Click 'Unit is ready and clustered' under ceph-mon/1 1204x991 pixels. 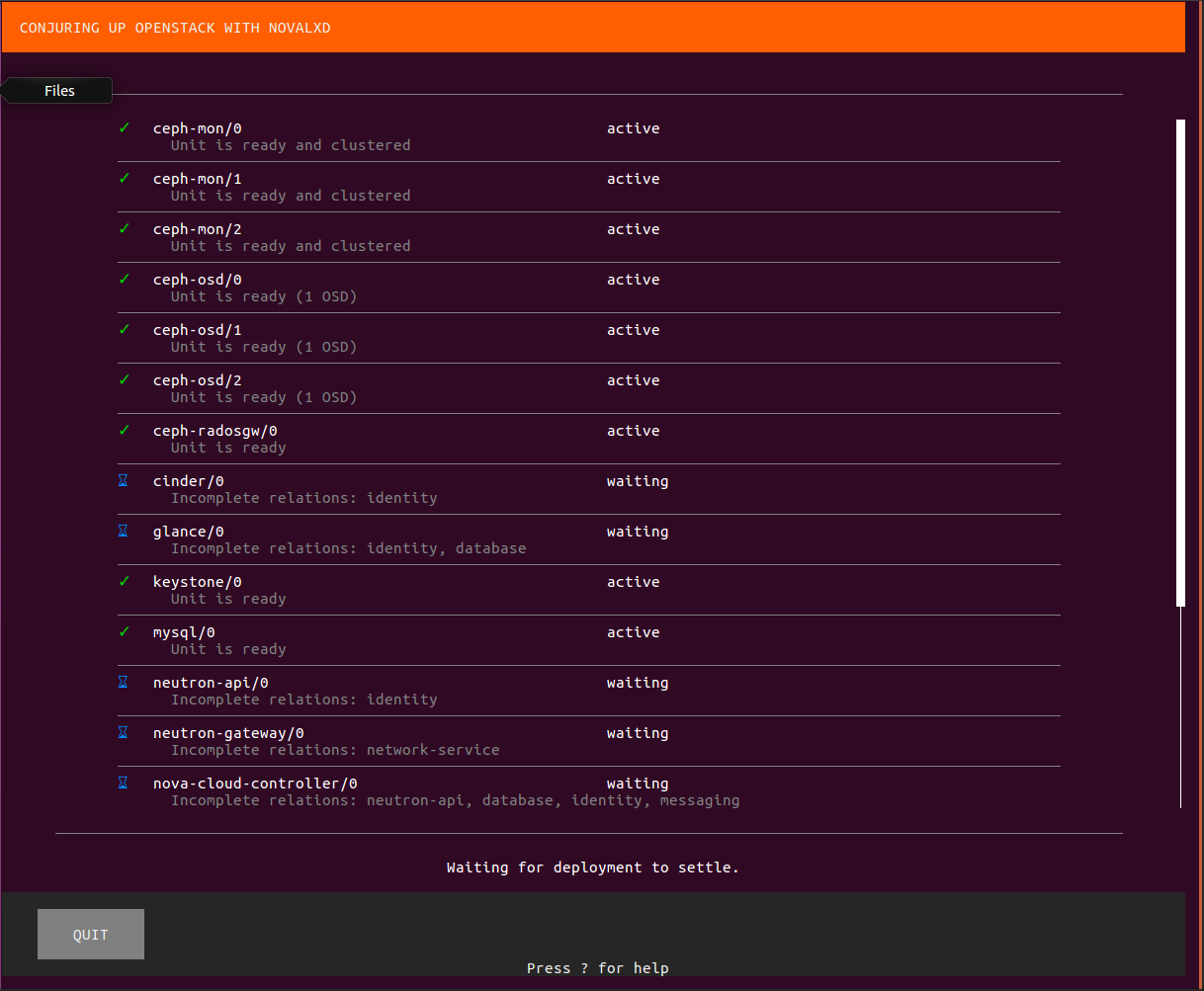(291, 196)
